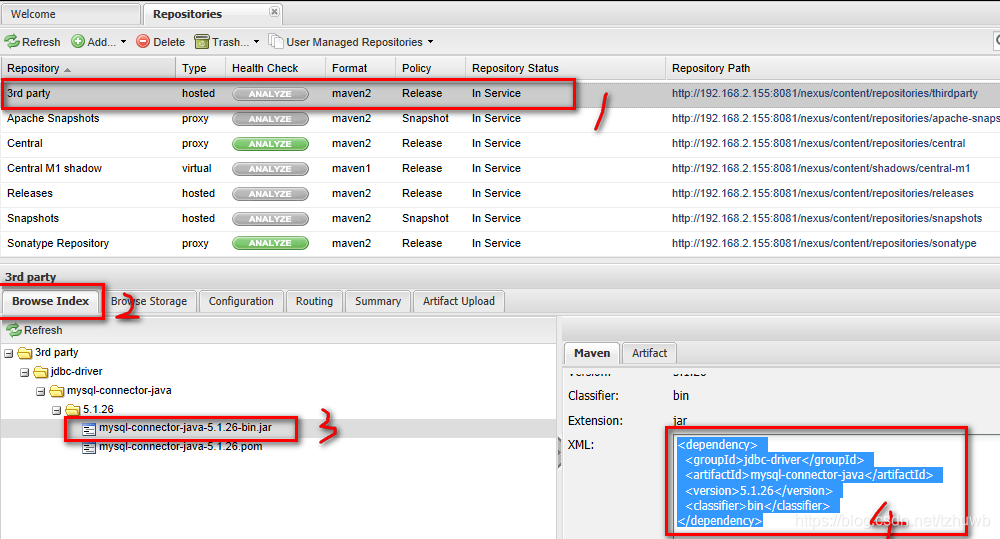Open the releases repository path link

coord(823,193)
